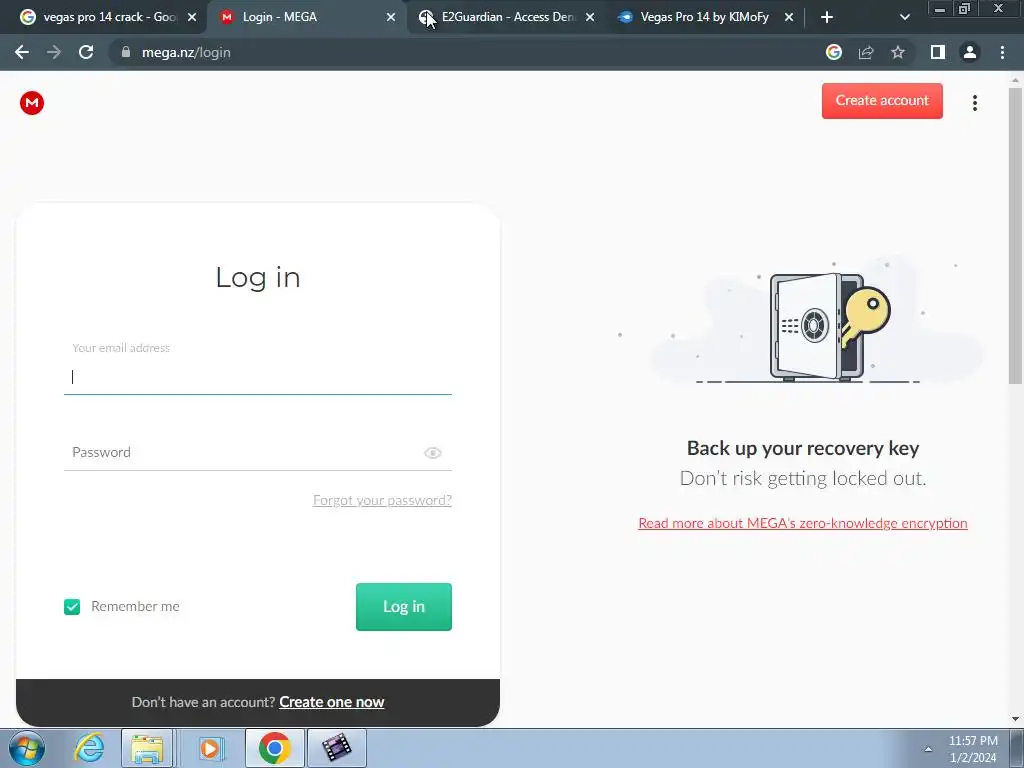This screenshot has height=768, width=1024.
Task: Reload the mega.nz login page
Action: (x=86, y=52)
